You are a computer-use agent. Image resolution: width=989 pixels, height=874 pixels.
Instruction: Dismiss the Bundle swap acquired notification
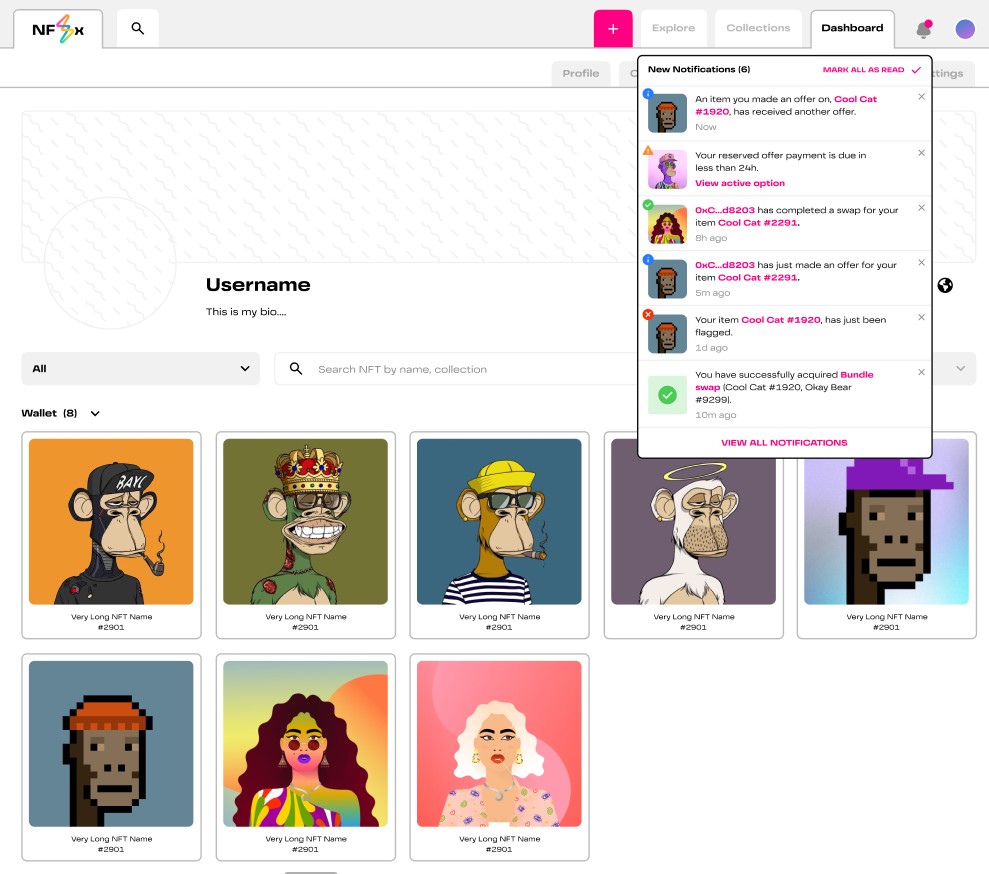921,372
